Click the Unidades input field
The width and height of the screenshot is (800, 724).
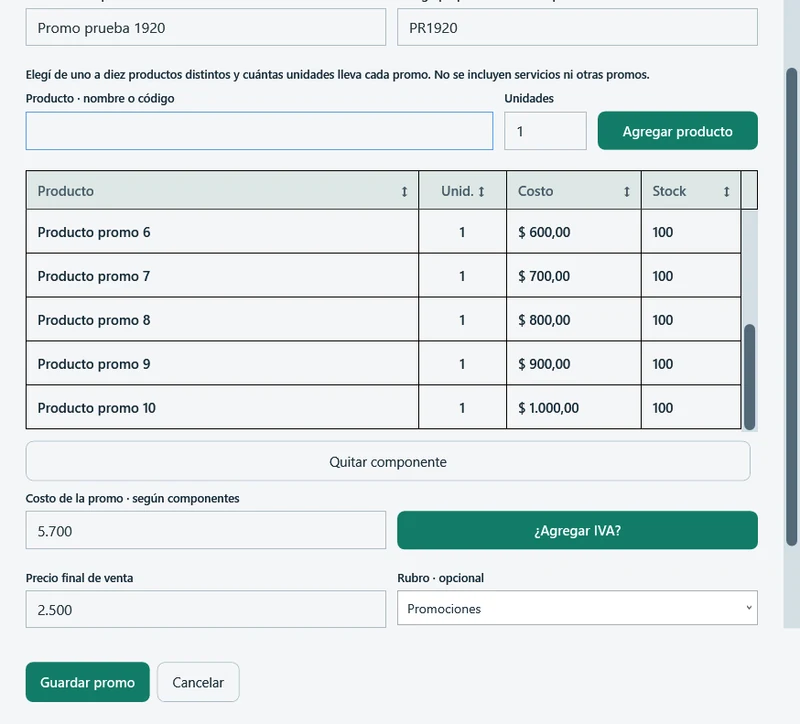(545, 131)
